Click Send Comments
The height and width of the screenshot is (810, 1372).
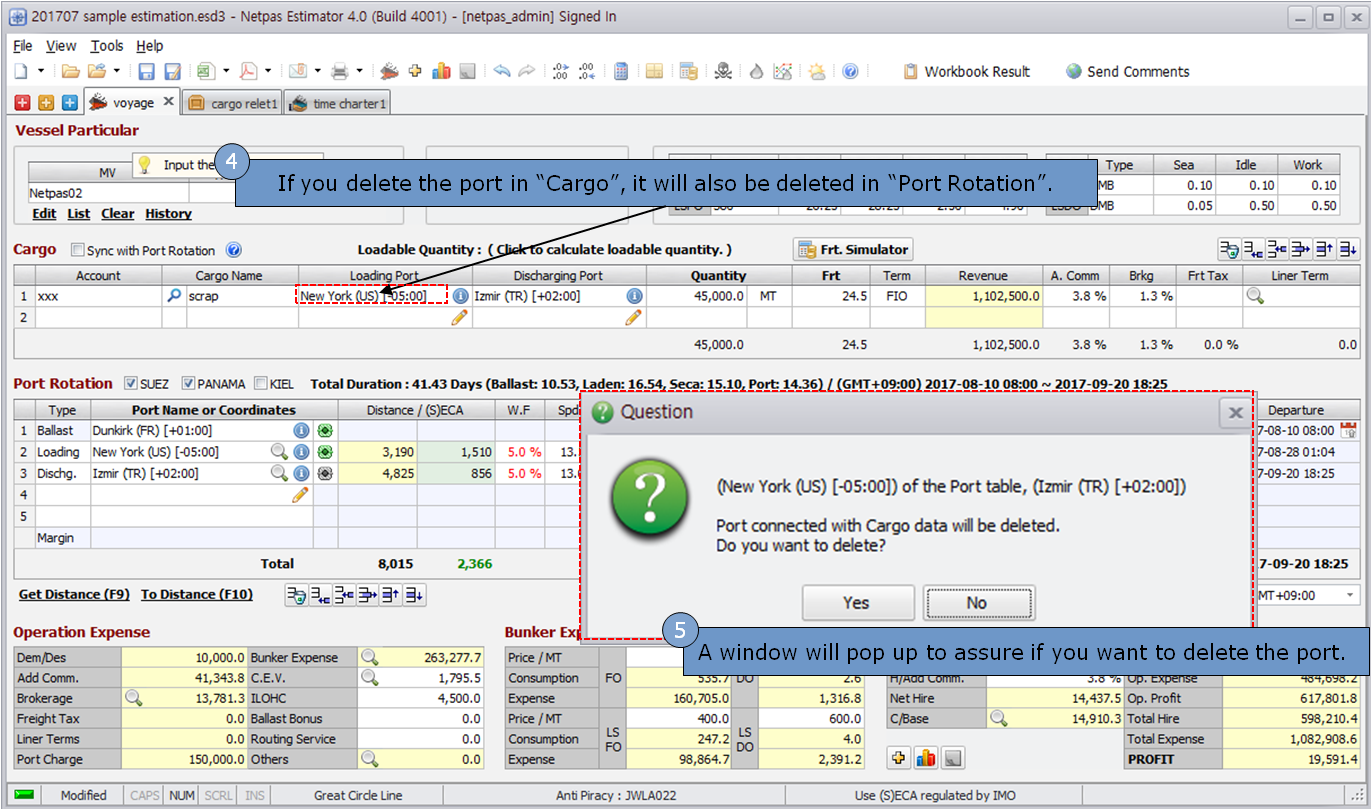pos(1127,71)
